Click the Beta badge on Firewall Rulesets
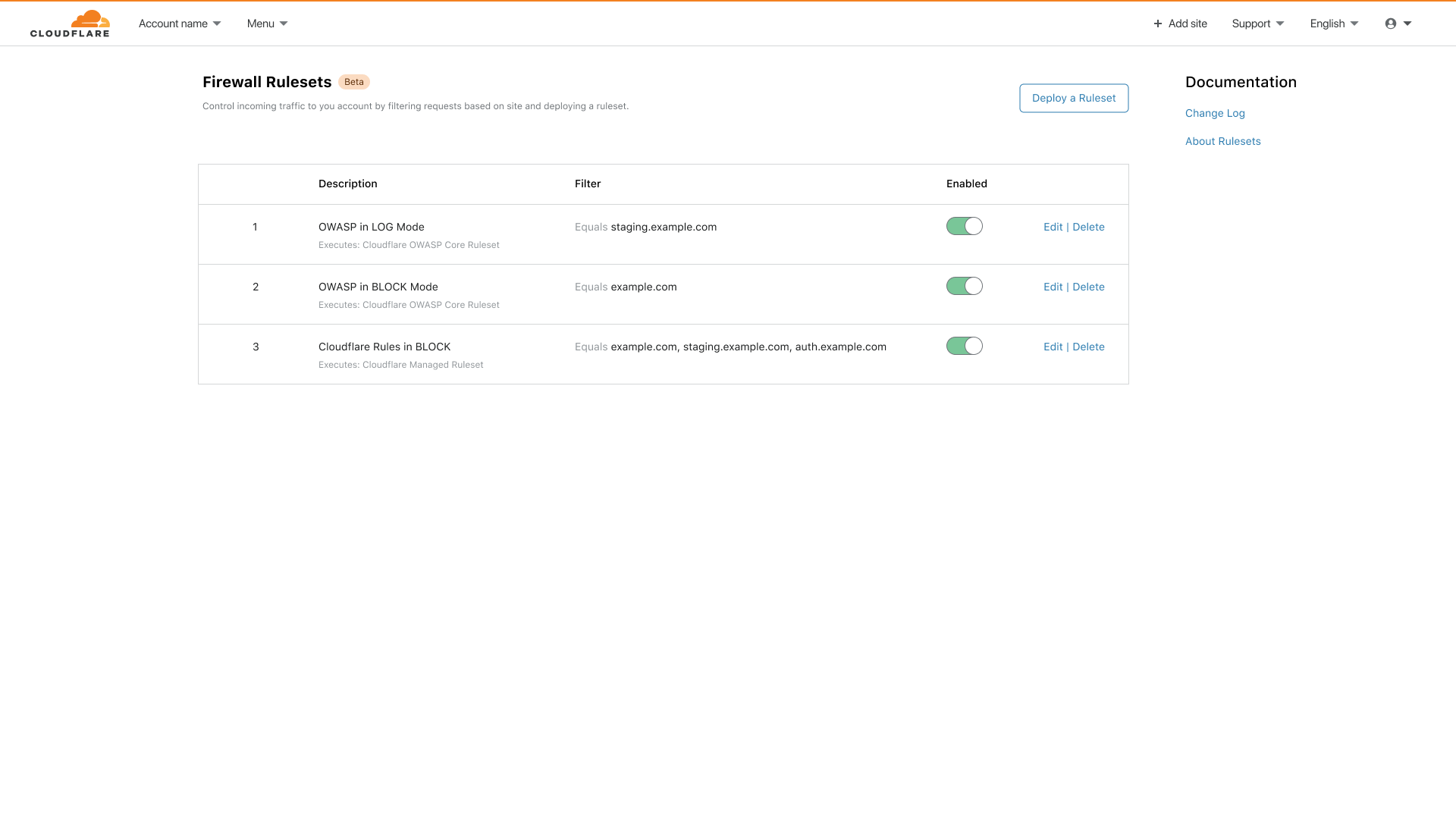The height and width of the screenshot is (819, 1456). pos(354,82)
